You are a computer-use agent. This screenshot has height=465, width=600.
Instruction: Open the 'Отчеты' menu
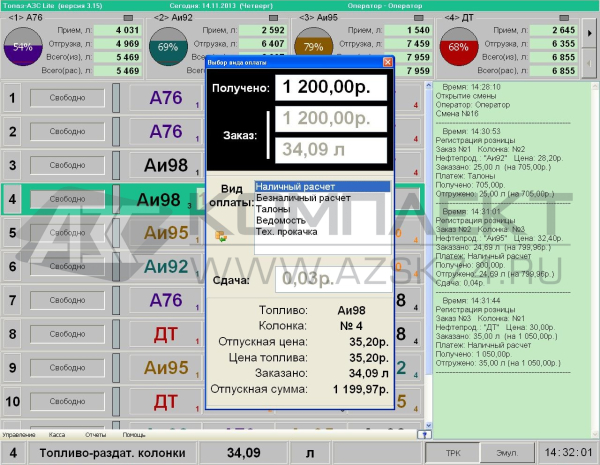[x=95, y=435]
